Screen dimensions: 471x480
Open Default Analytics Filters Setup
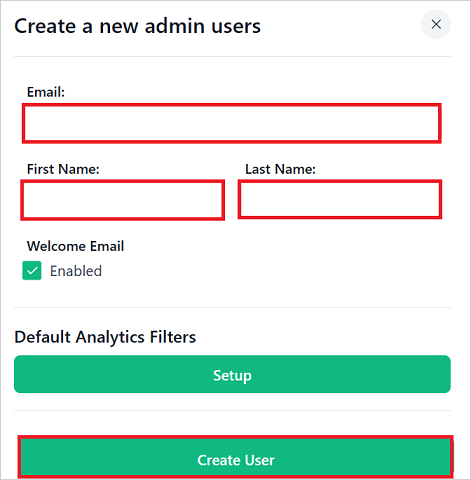tap(232, 374)
